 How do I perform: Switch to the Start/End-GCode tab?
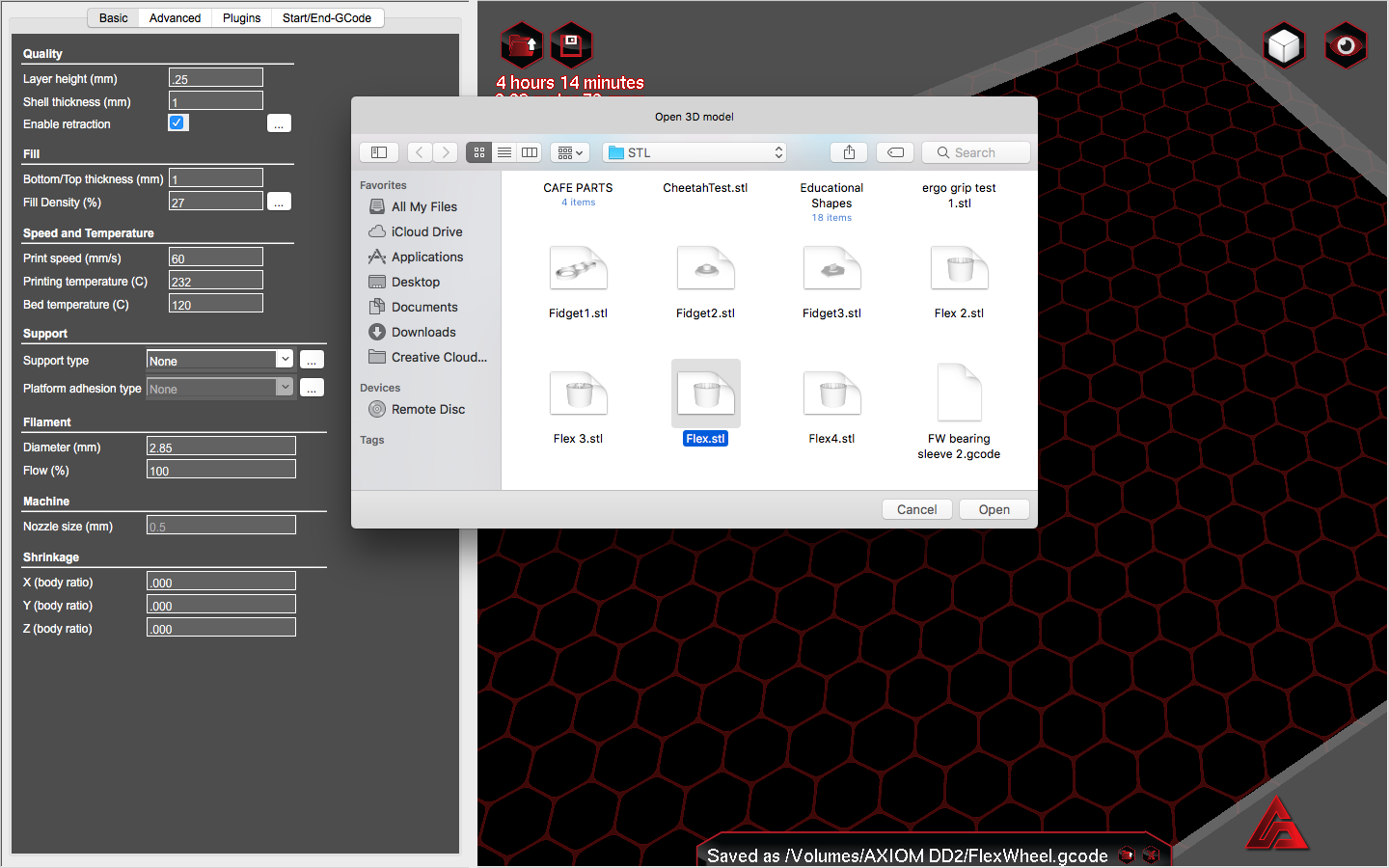[x=327, y=17]
